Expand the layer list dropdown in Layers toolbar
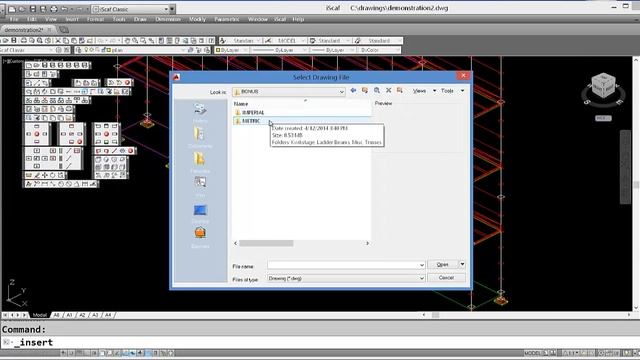640x360 pixels. [183, 50]
